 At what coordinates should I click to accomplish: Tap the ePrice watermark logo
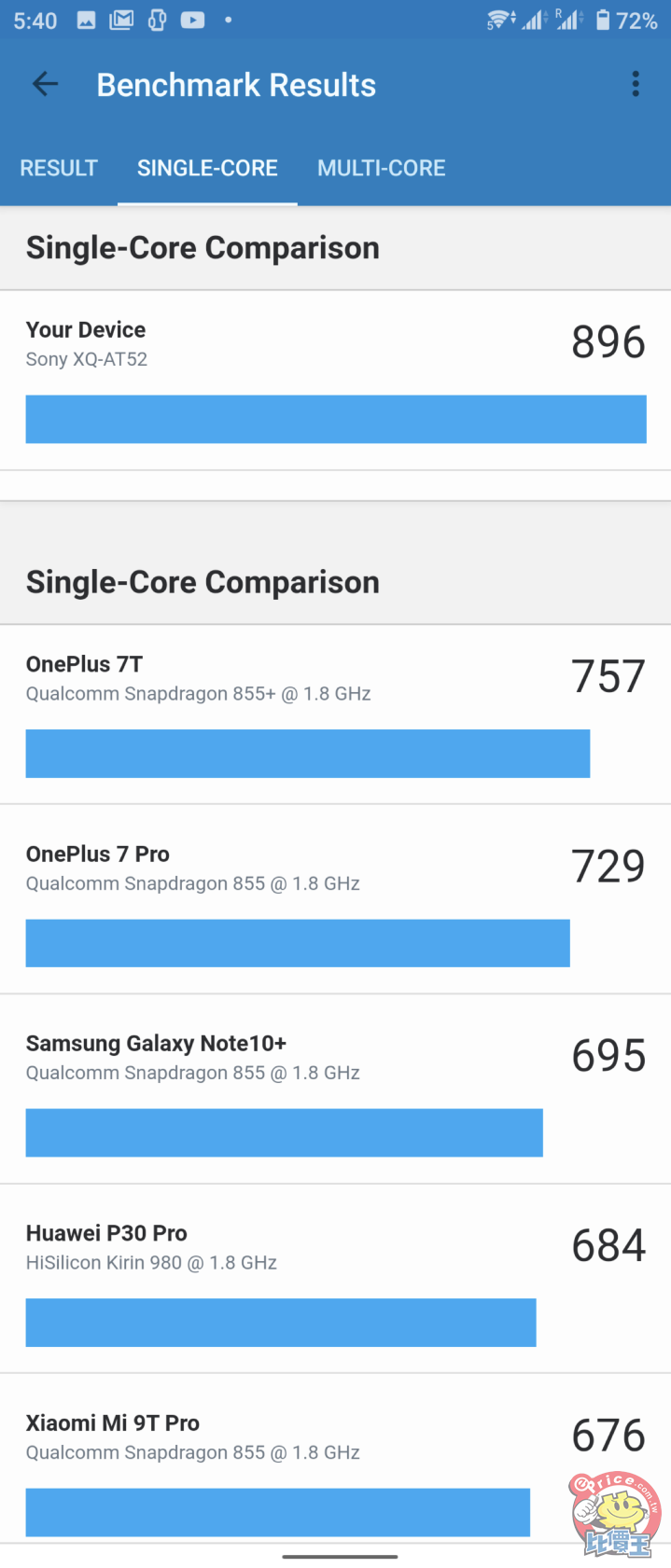click(615, 1513)
